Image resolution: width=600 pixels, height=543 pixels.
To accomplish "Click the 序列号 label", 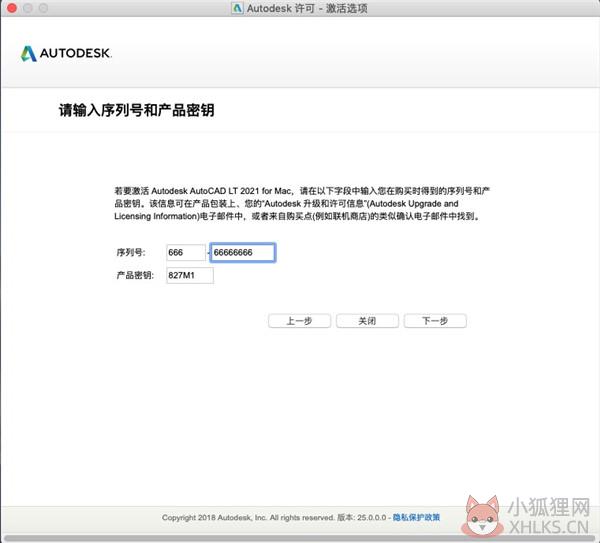I will 131,253.
